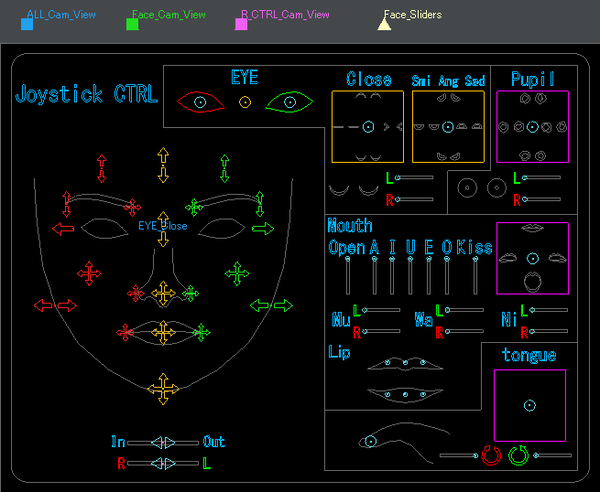Select the upper lip left control point
The image size is (600, 492).
[387, 362]
